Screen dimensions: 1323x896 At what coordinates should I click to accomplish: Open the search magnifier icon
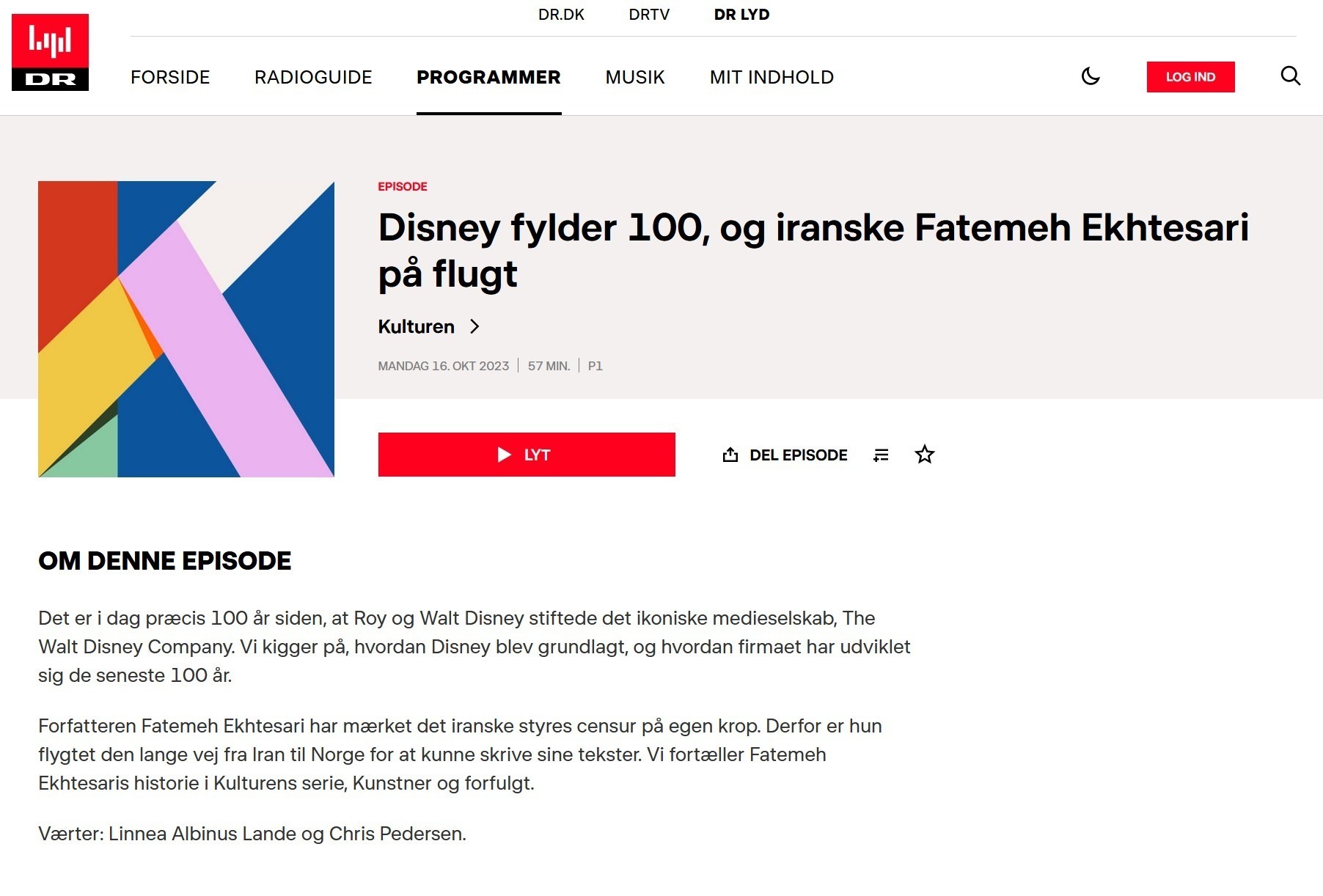click(1290, 76)
